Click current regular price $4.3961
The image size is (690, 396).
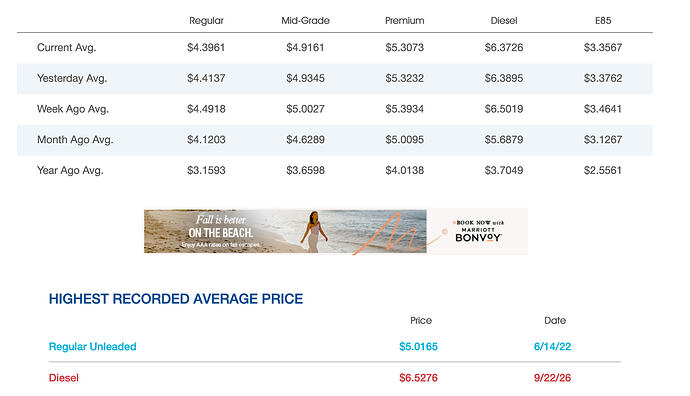[206, 48]
